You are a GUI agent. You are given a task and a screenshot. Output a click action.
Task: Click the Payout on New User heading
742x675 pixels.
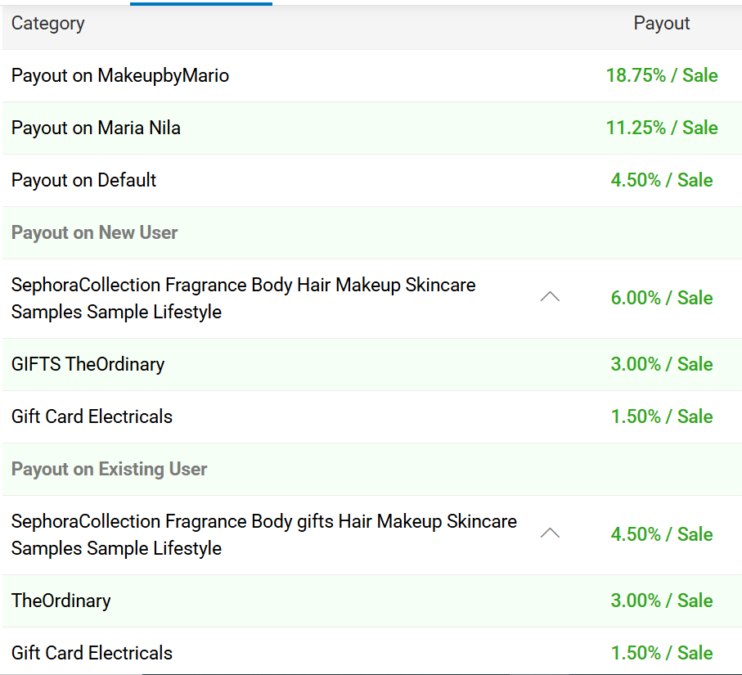[x=94, y=232]
